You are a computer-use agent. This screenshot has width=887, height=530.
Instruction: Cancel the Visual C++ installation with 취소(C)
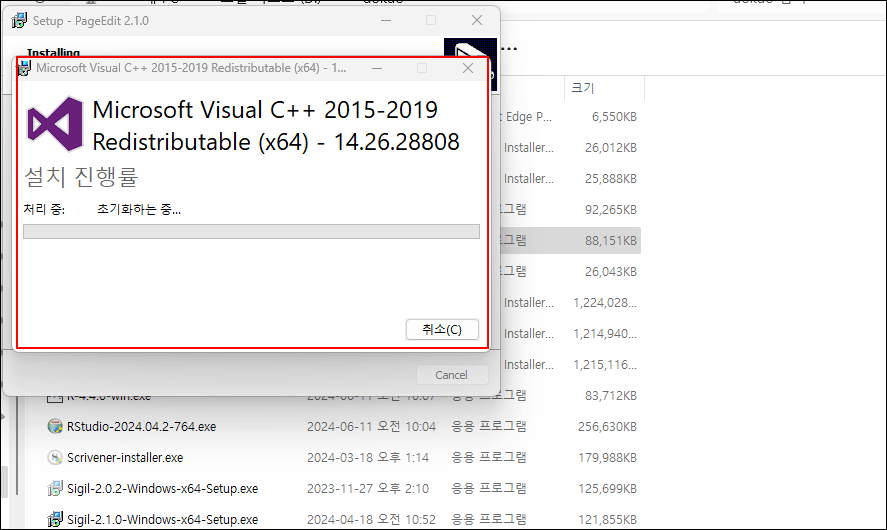(442, 329)
